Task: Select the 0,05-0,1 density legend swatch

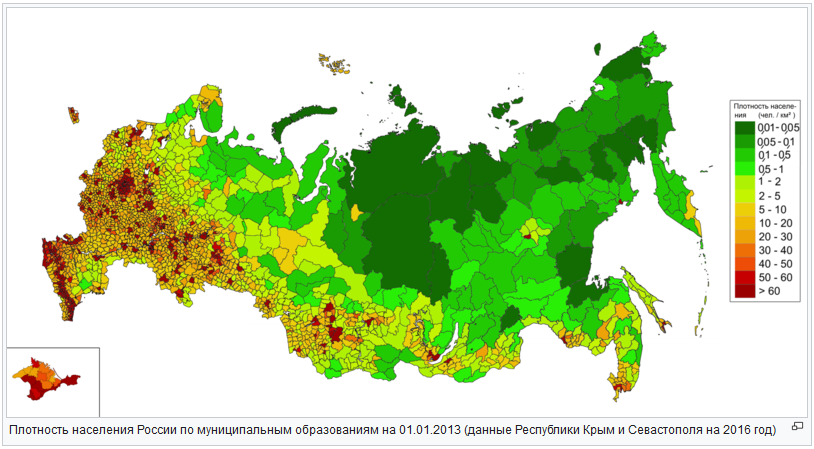Action: pos(744,141)
